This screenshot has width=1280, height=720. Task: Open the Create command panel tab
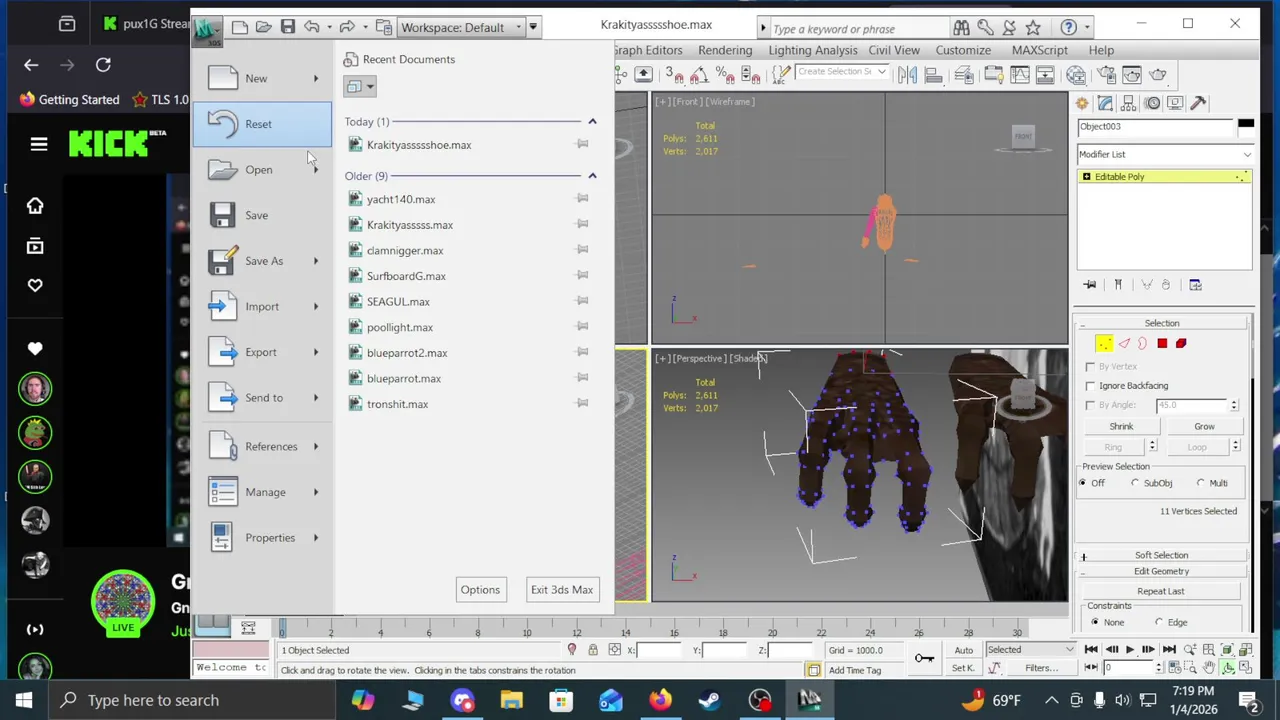pyautogui.click(x=1082, y=103)
